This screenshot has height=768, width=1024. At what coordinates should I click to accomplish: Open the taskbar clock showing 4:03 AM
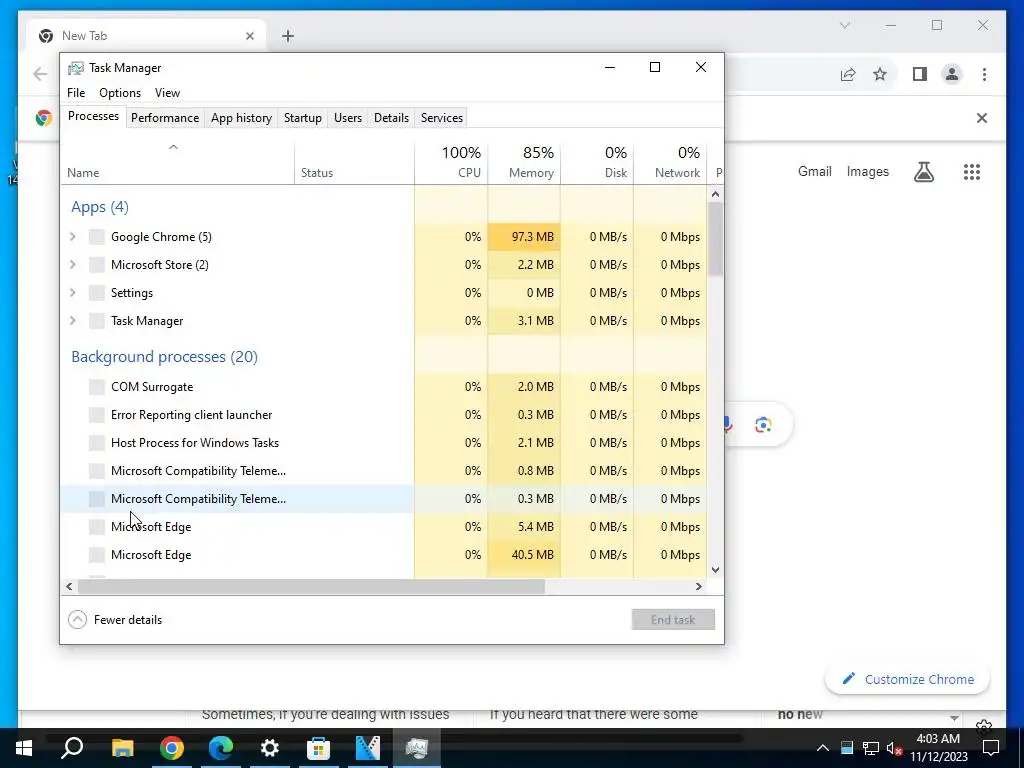click(938, 748)
